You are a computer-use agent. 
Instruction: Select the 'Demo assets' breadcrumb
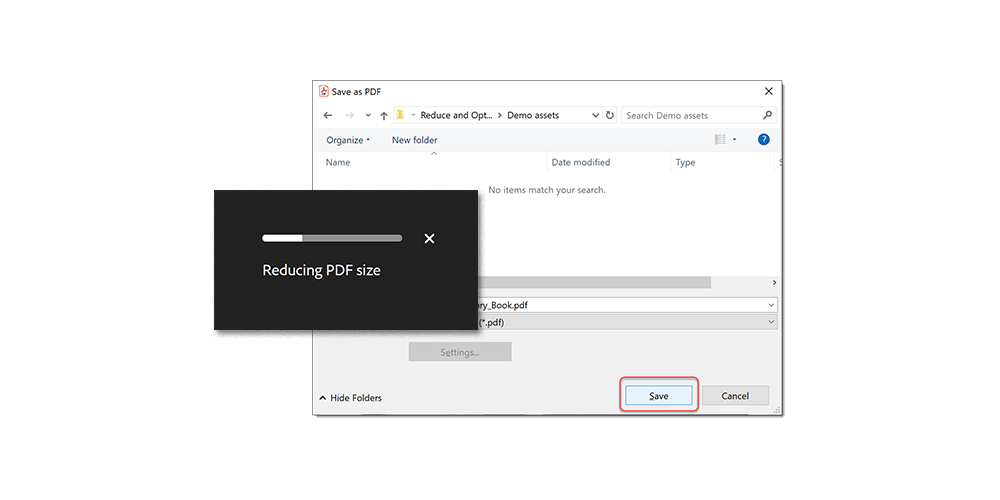(x=533, y=115)
